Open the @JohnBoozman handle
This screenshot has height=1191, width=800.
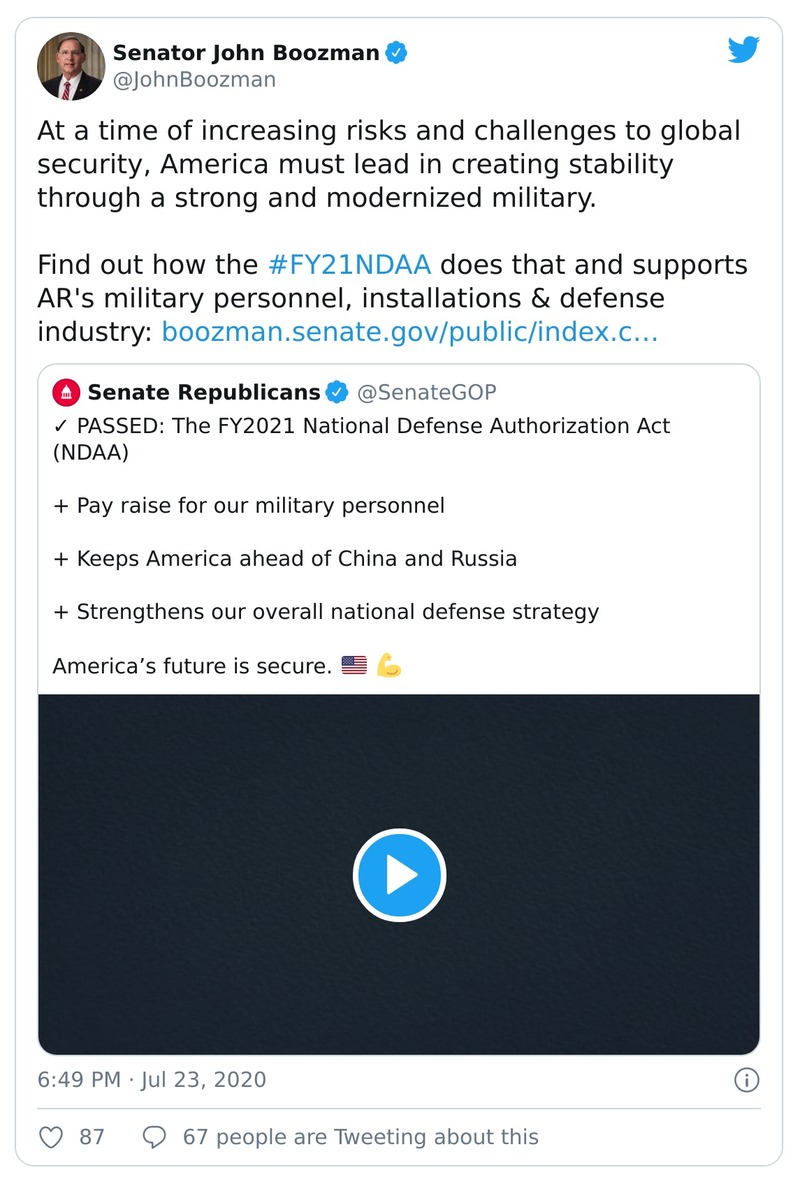(194, 79)
